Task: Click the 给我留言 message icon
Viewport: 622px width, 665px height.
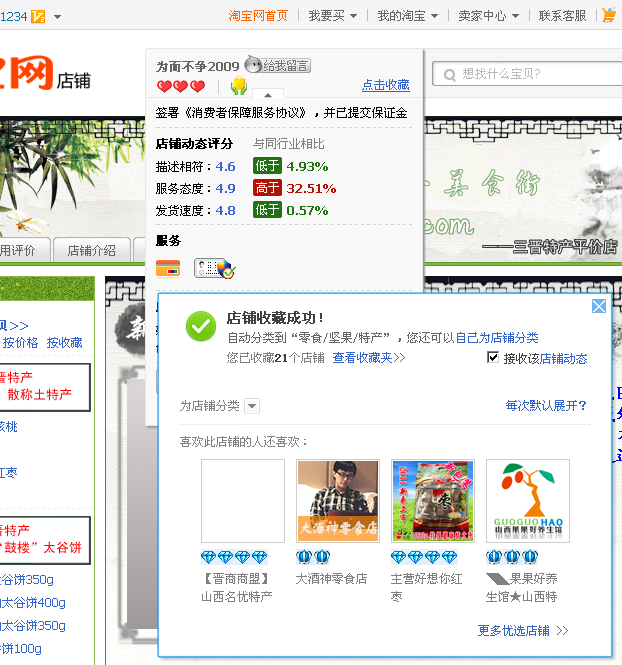Action: tap(278, 65)
